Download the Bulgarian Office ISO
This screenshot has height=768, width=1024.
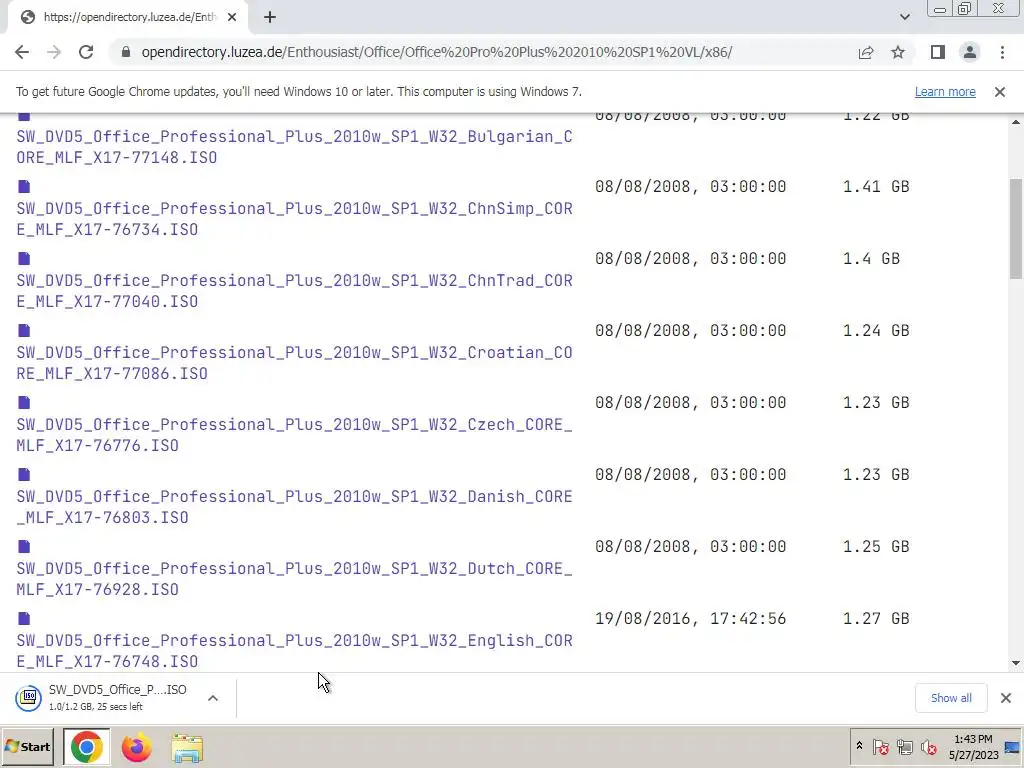(x=295, y=147)
